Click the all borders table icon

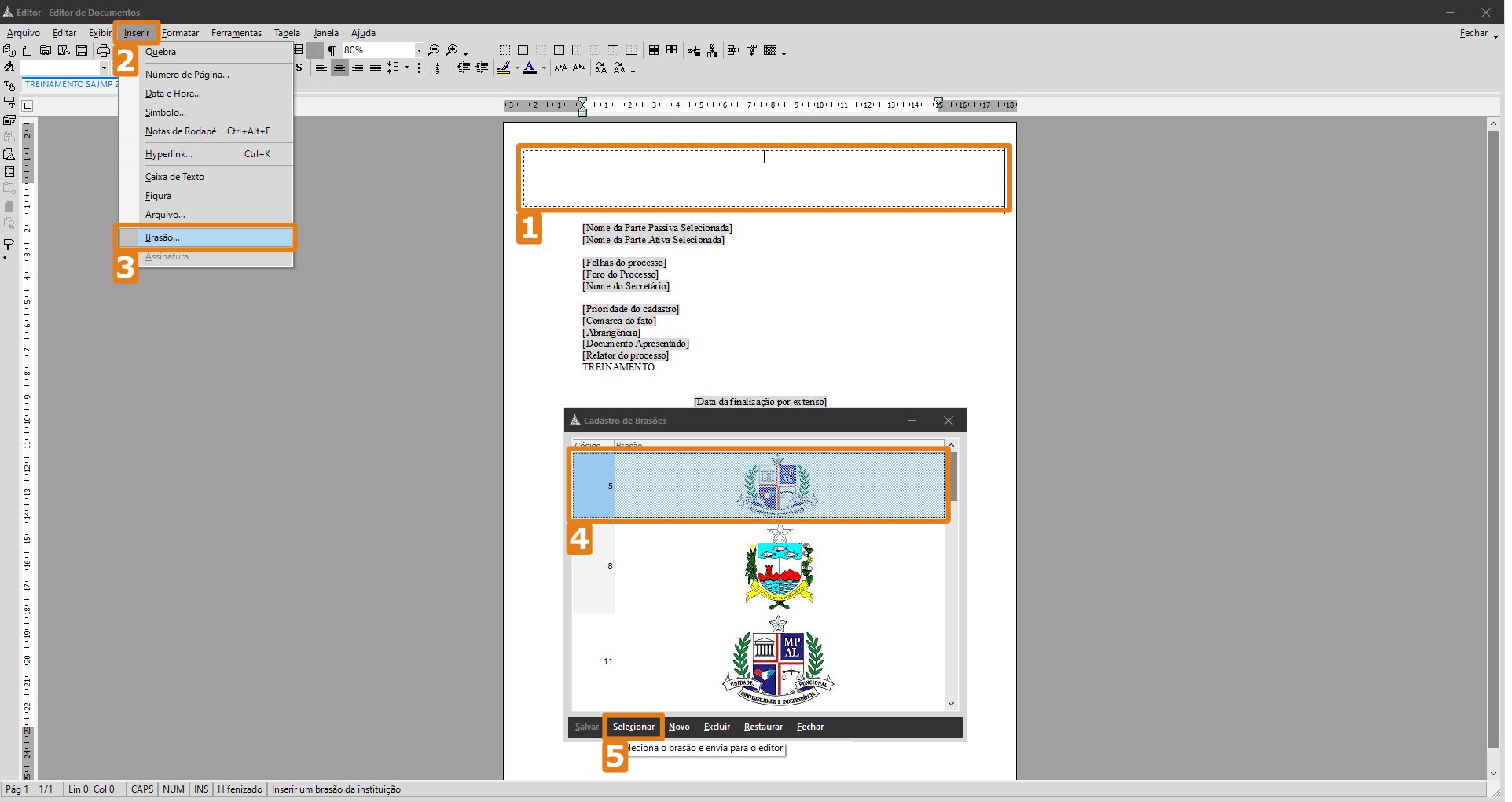coord(523,50)
